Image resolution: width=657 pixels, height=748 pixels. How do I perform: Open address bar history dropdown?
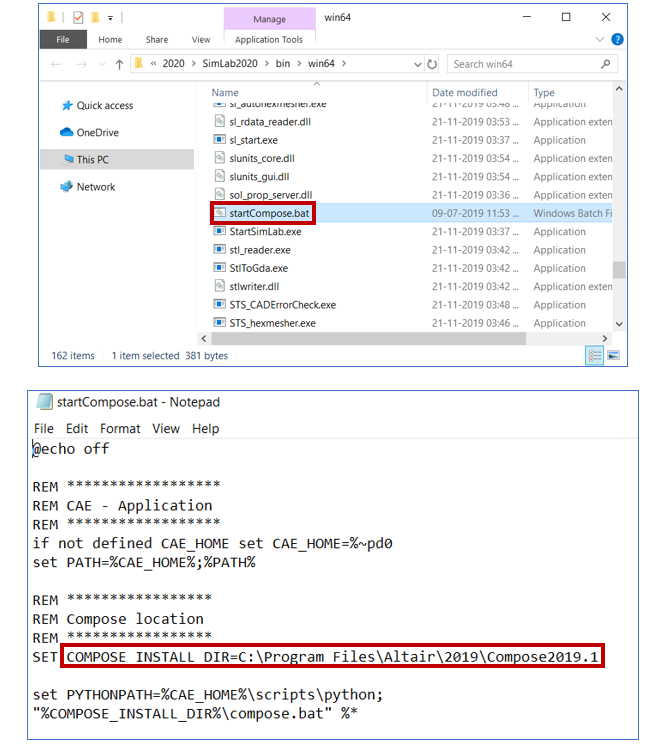point(417,64)
